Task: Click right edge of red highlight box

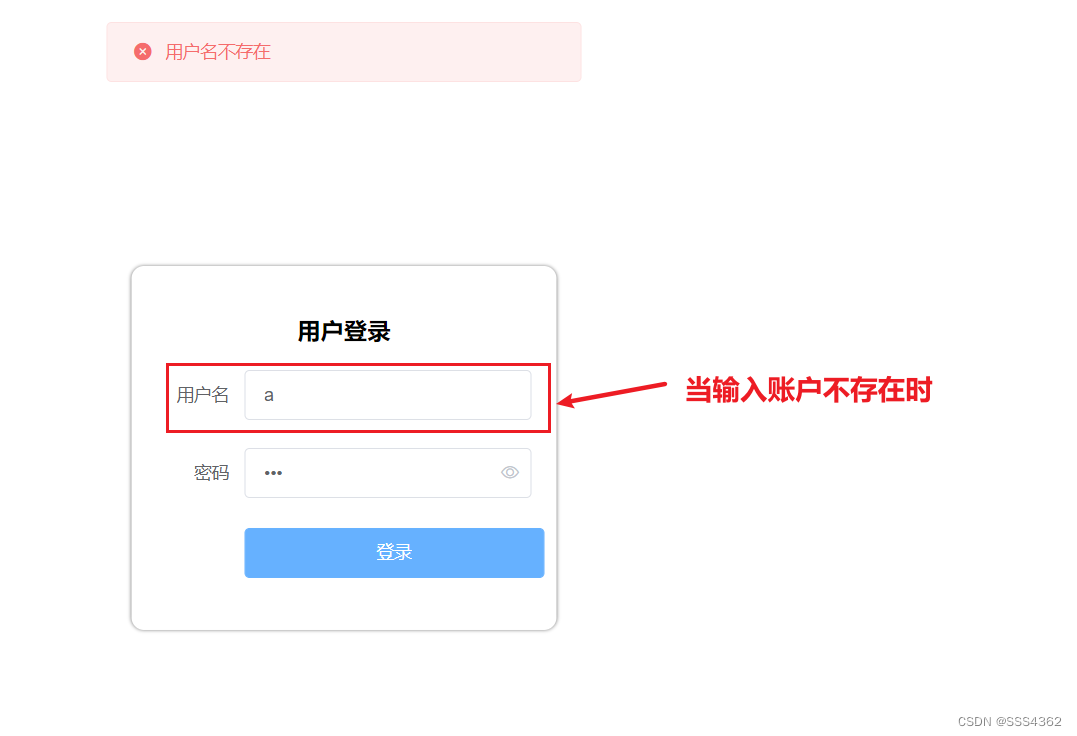Action: click(x=549, y=398)
